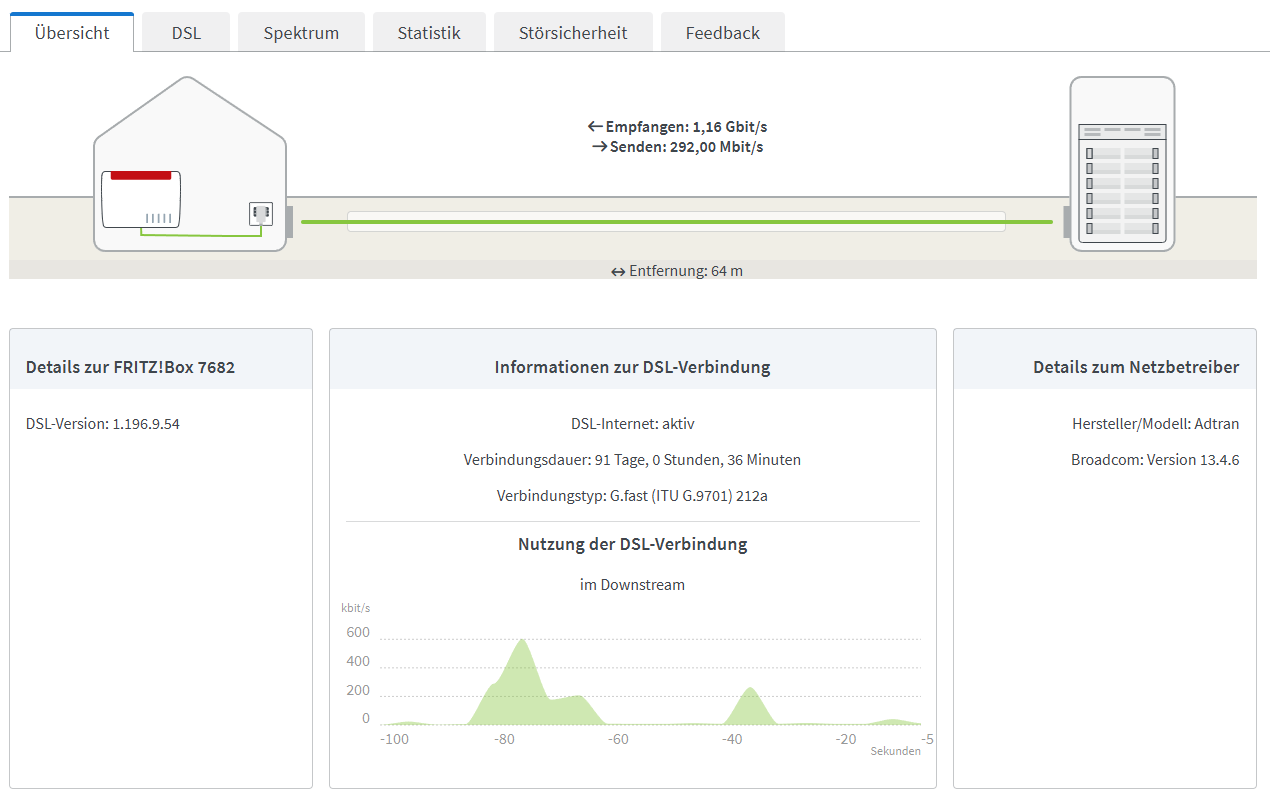The height and width of the screenshot is (810, 1270).
Task: Click the Details zur FRITZ!Box 7682 header
Action: pyautogui.click(x=130, y=367)
